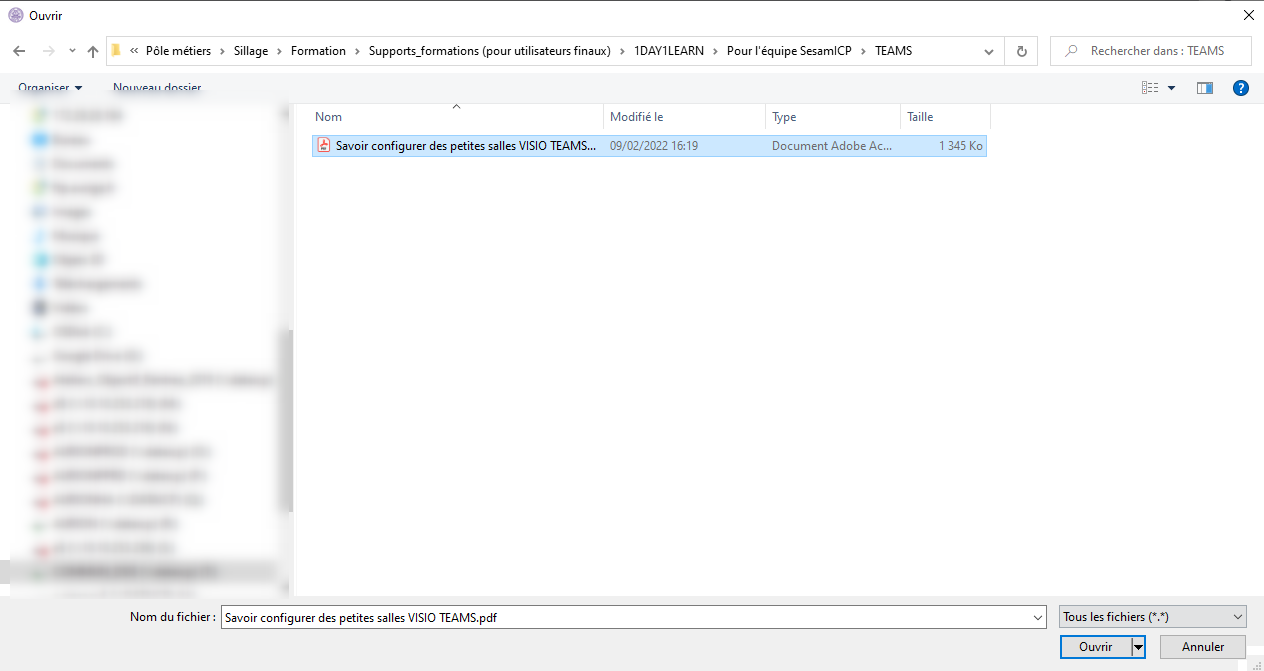The image size is (1264, 671).
Task: Open the view options dropdown arrow
Action: pyautogui.click(x=1172, y=88)
